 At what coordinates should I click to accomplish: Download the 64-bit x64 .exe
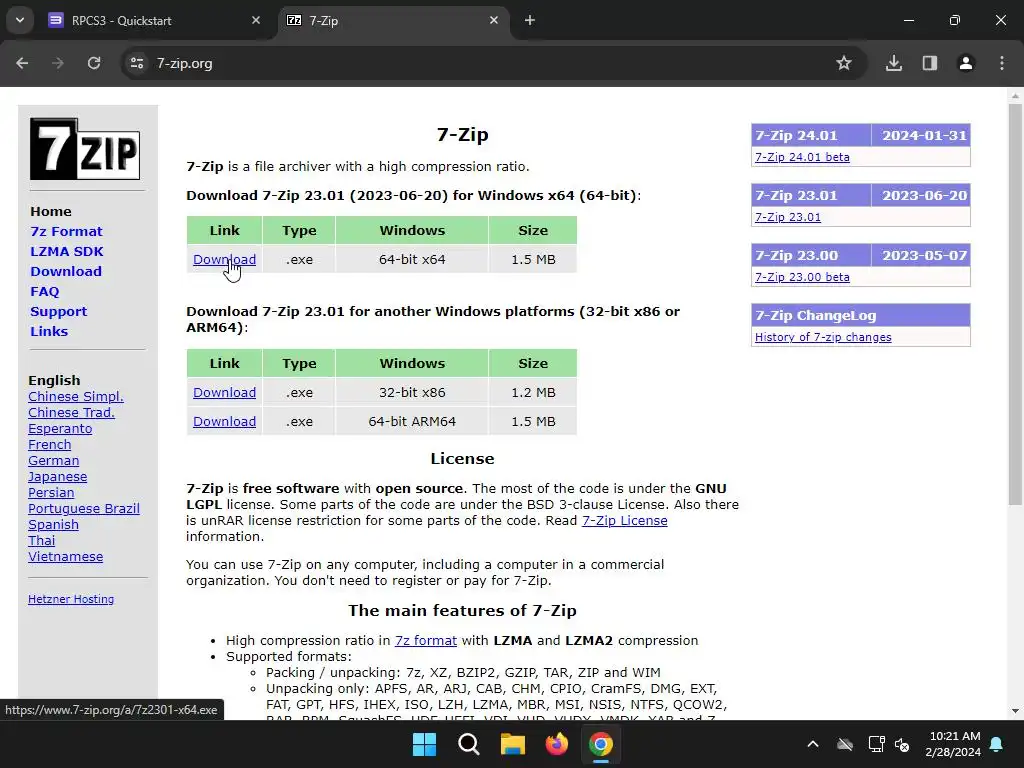pos(224,259)
